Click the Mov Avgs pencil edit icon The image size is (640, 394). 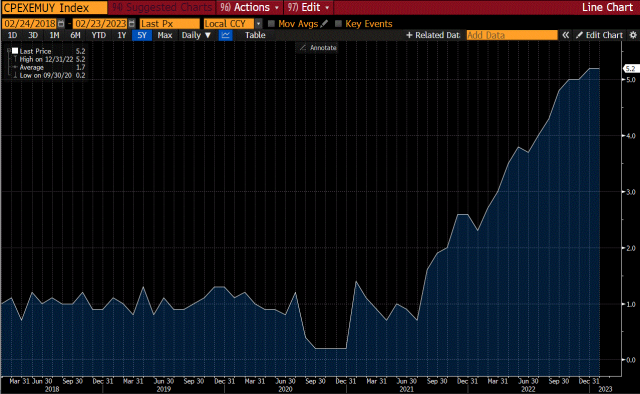click(324, 24)
